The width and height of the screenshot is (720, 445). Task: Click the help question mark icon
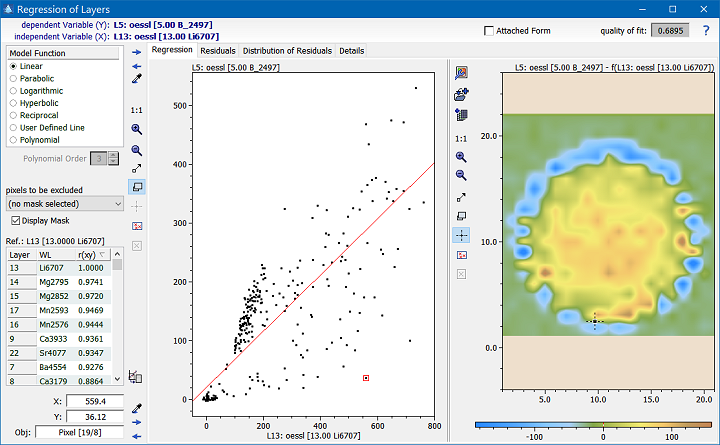(706, 30)
